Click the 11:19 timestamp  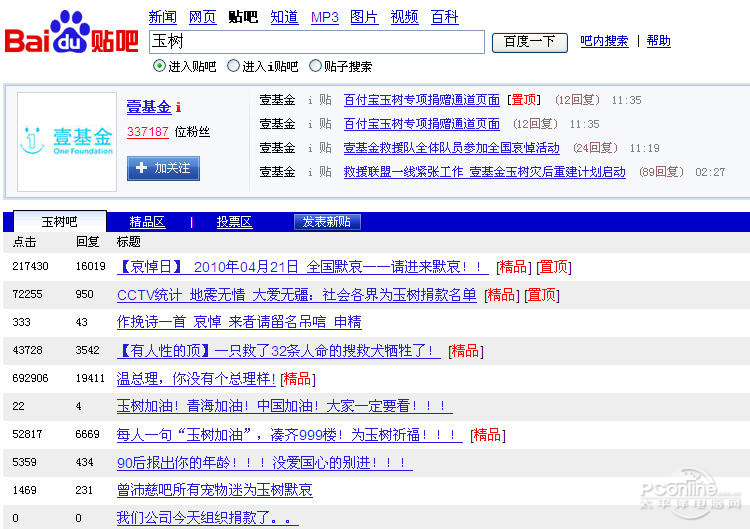coord(644,148)
